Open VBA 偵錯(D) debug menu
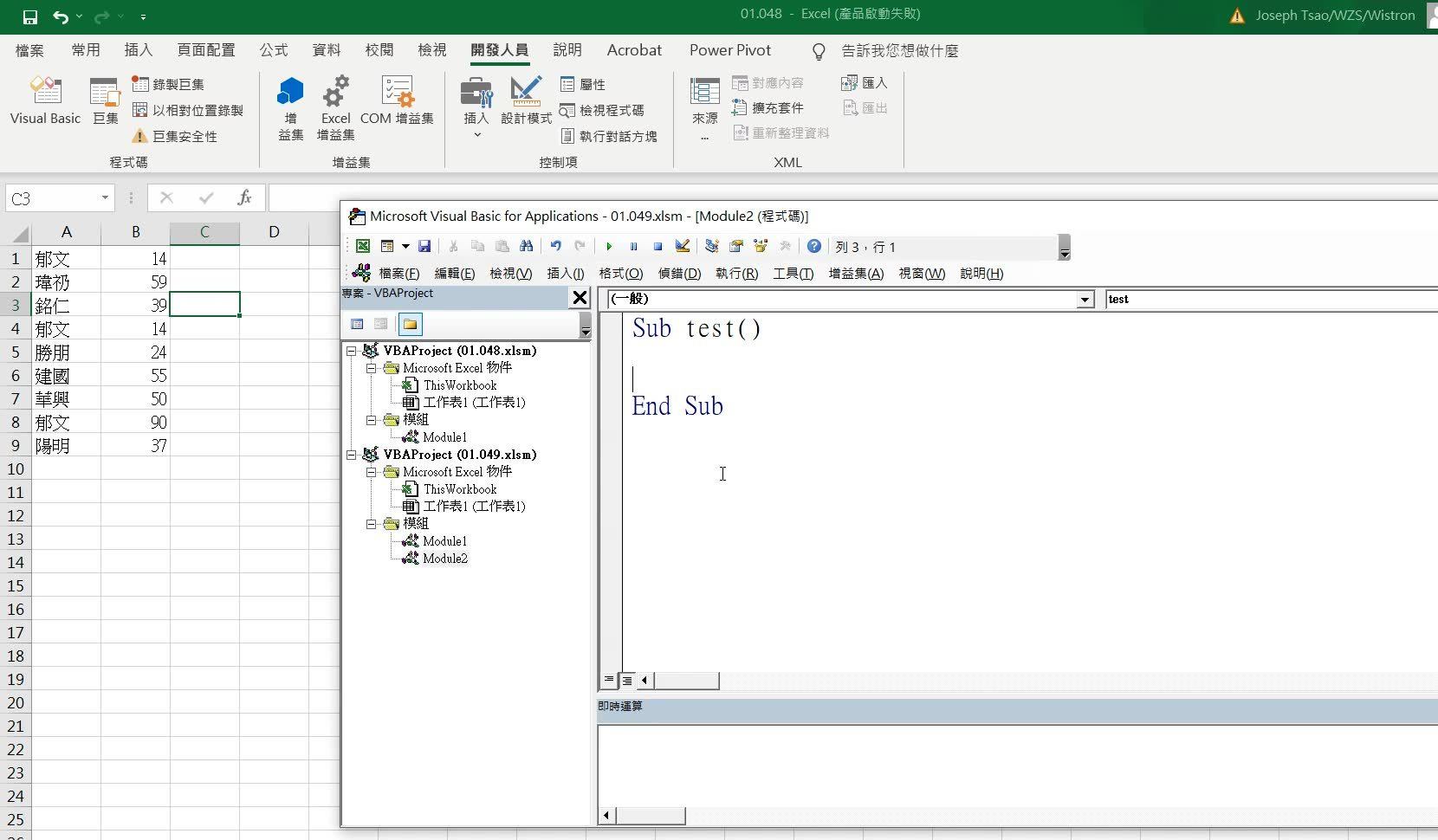 coord(679,274)
